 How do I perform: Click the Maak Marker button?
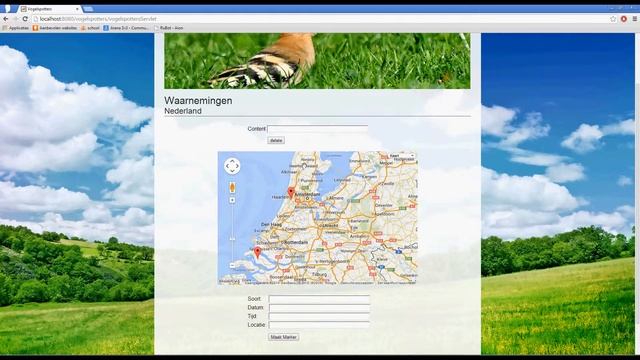(x=284, y=337)
